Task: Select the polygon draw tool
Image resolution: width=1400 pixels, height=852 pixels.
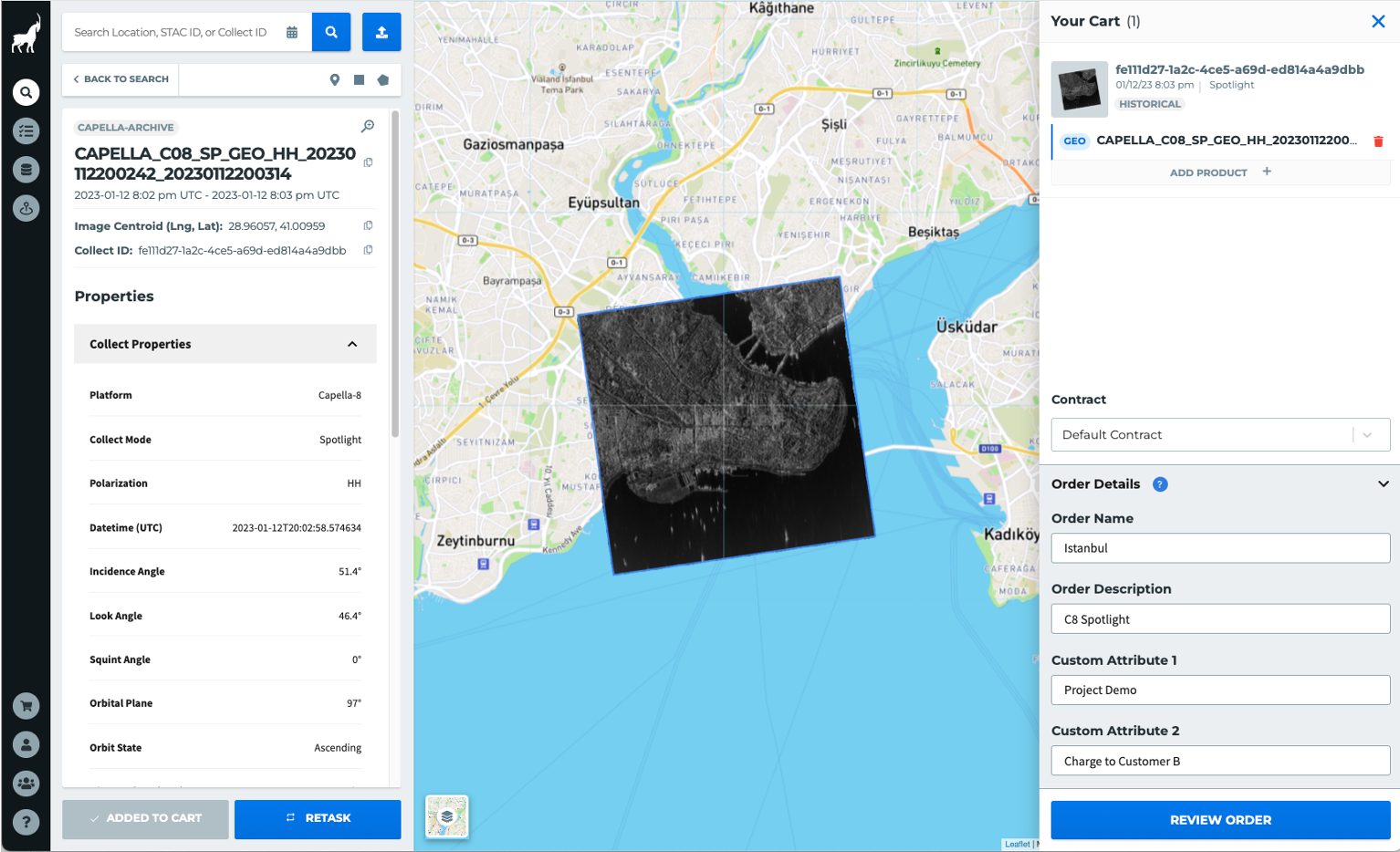Action: (383, 79)
